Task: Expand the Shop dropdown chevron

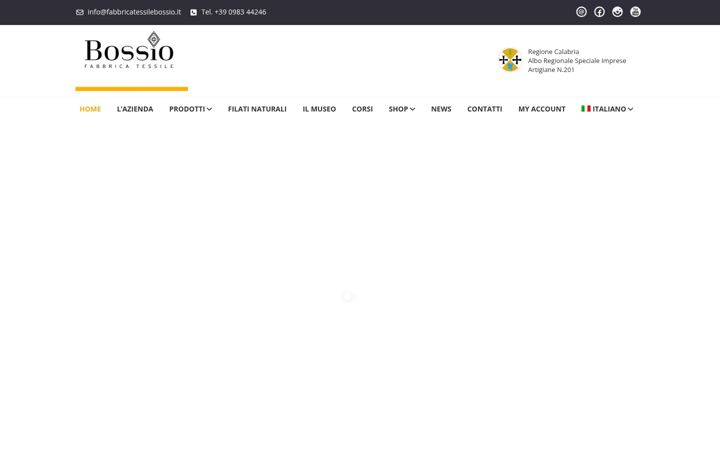Action: pos(412,109)
